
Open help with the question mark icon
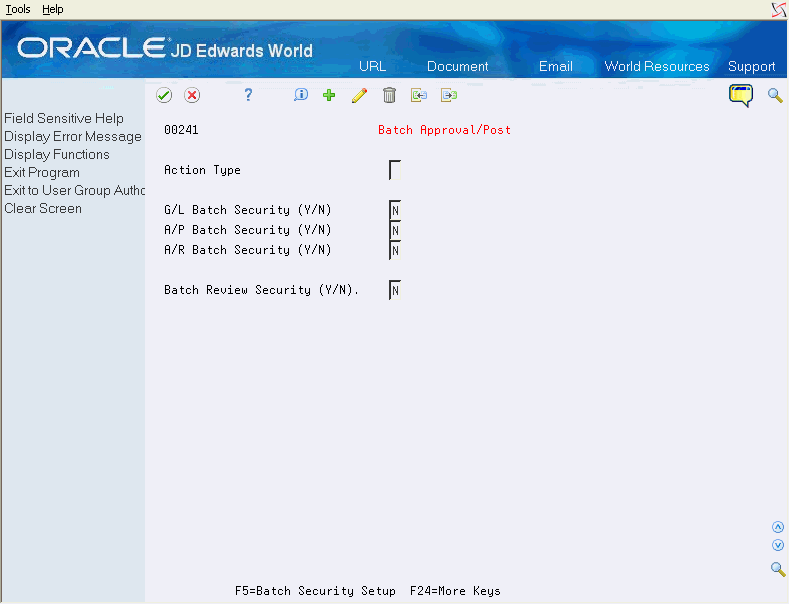[x=248, y=95]
